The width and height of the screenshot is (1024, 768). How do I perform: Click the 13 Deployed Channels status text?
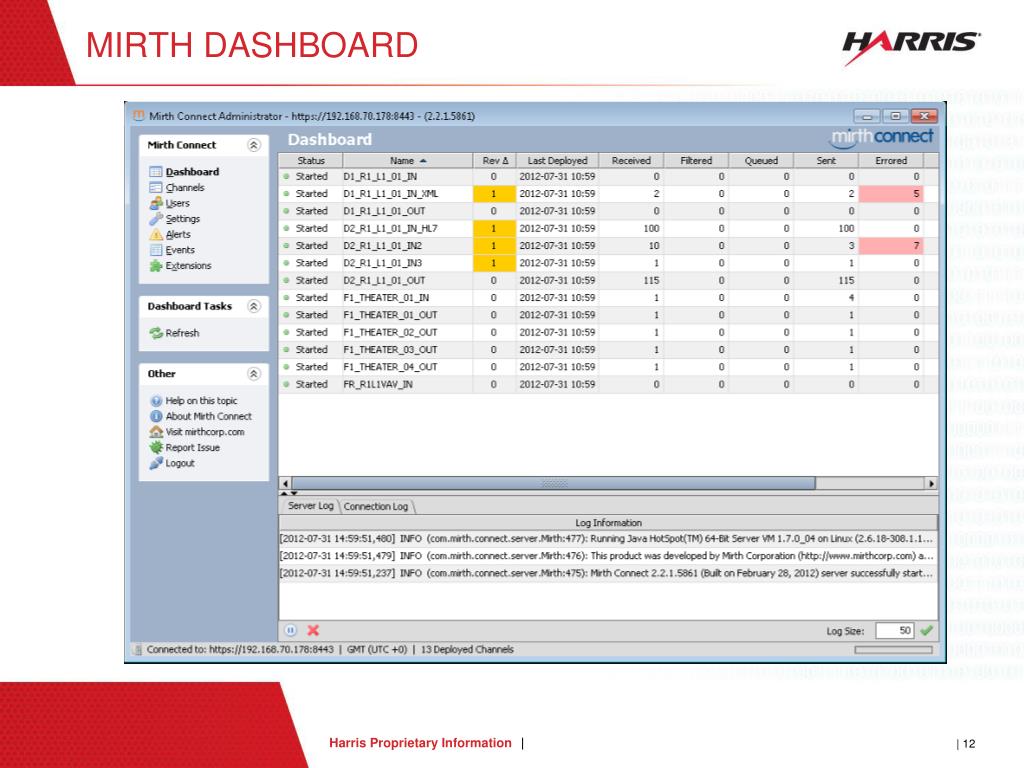click(467, 650)
